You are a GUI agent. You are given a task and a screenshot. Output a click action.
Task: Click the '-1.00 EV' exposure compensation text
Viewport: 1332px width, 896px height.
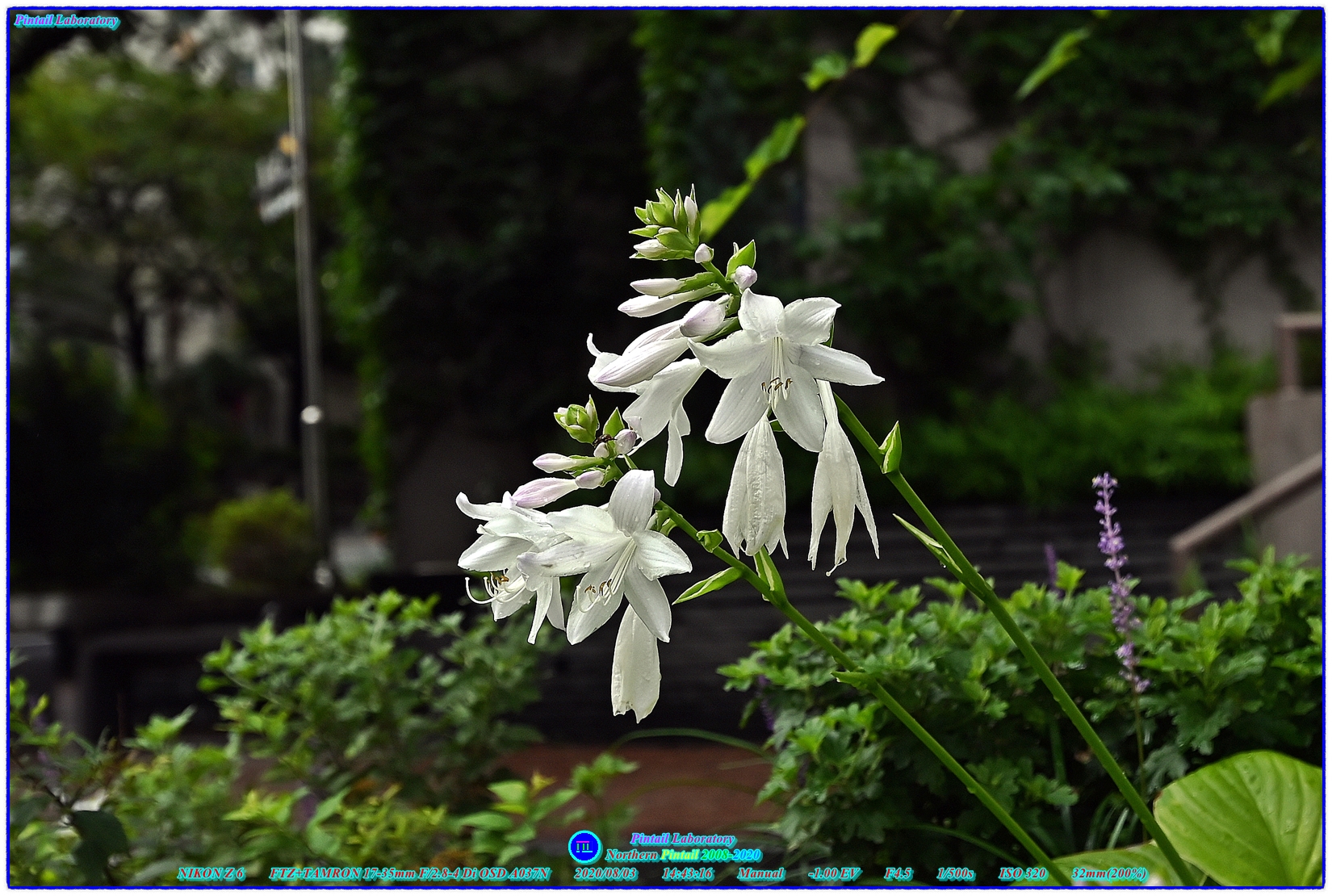(x=834, y=873)
